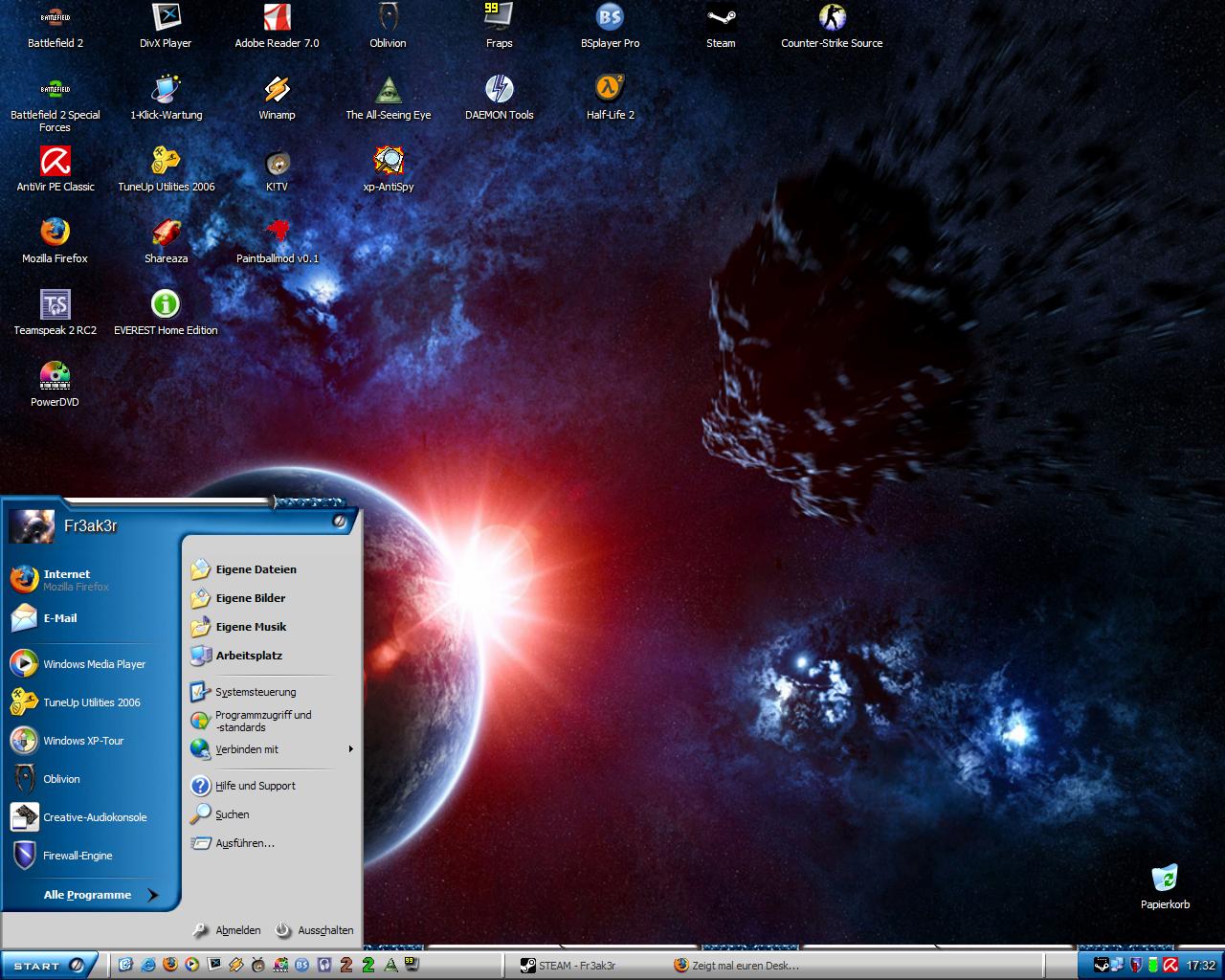Select the Winamp desktop icon
The height and width of the screenshot is (980, 1225).
tap(277, 98)
